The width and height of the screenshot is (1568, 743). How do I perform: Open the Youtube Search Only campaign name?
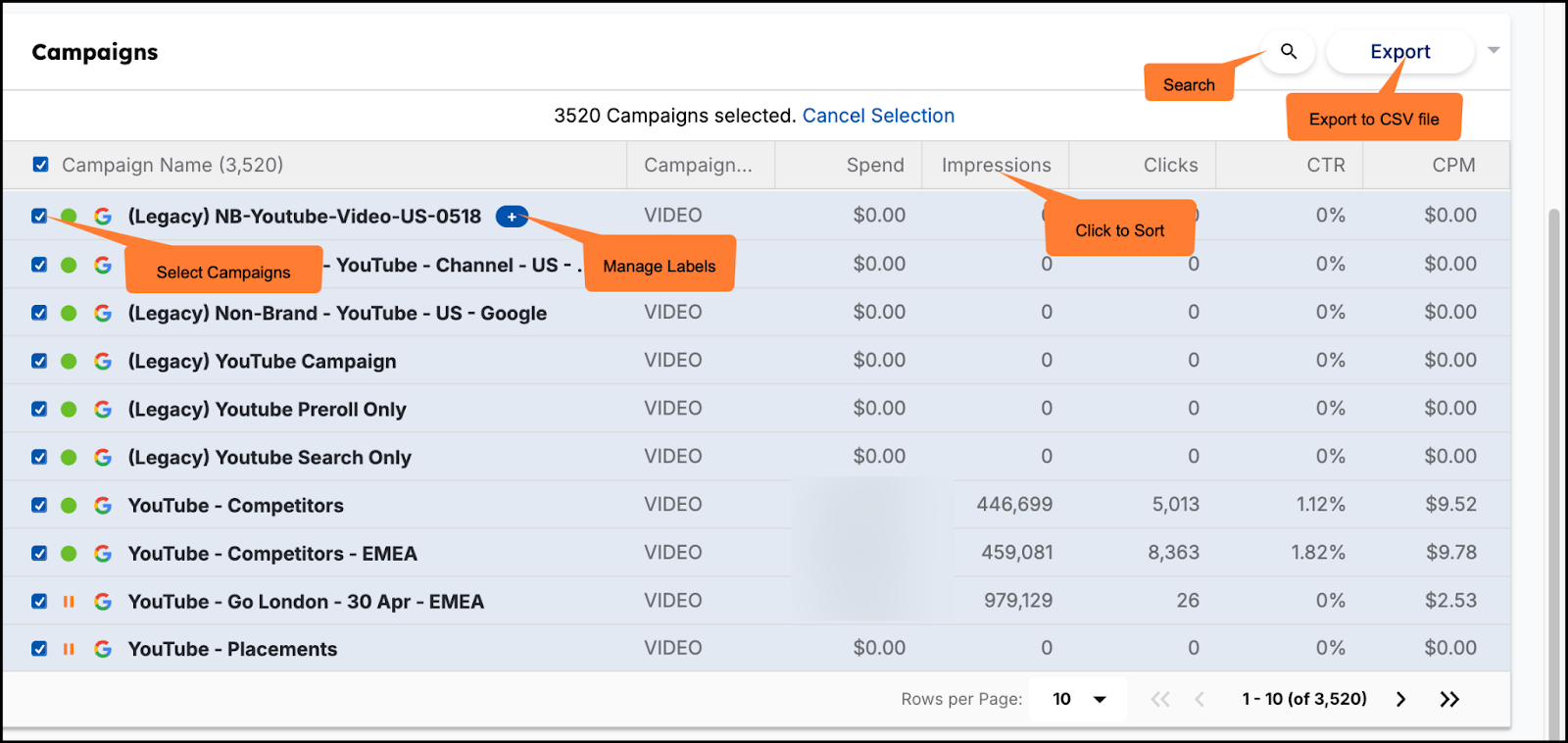[x=269, y=458]
